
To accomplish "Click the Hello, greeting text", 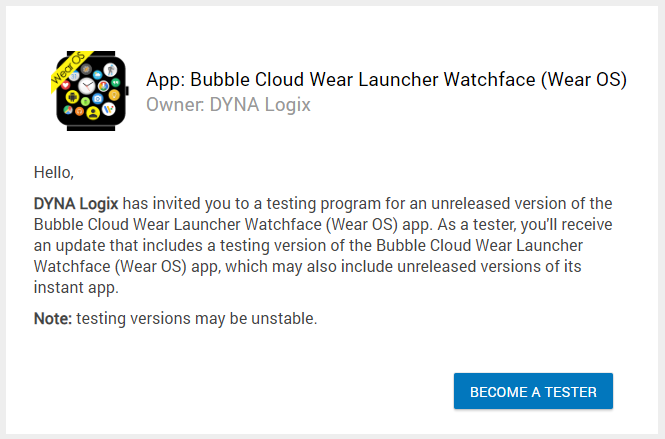I will 54,172.
